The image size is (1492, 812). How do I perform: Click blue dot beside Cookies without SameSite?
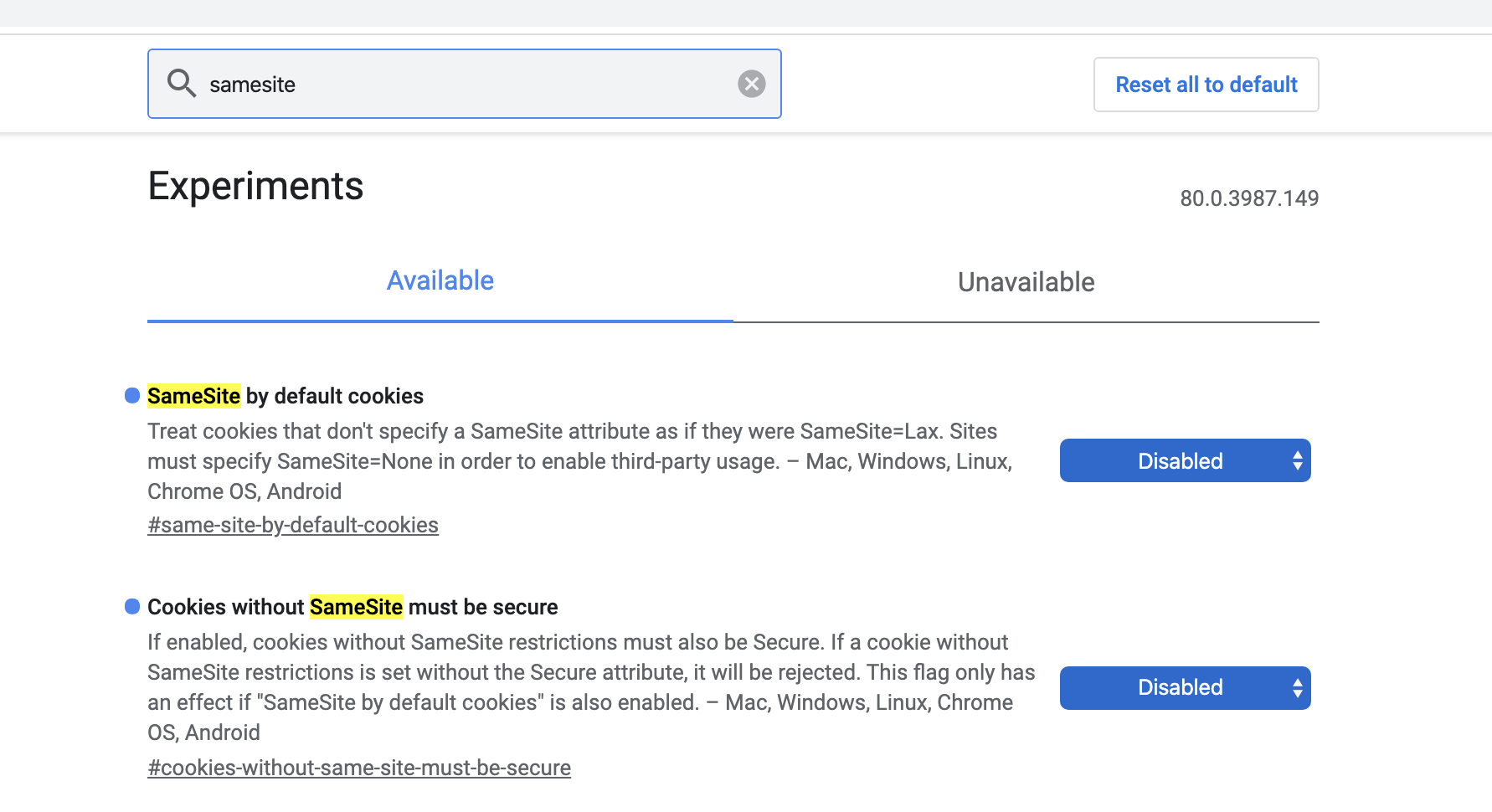[x=132, y=606]
